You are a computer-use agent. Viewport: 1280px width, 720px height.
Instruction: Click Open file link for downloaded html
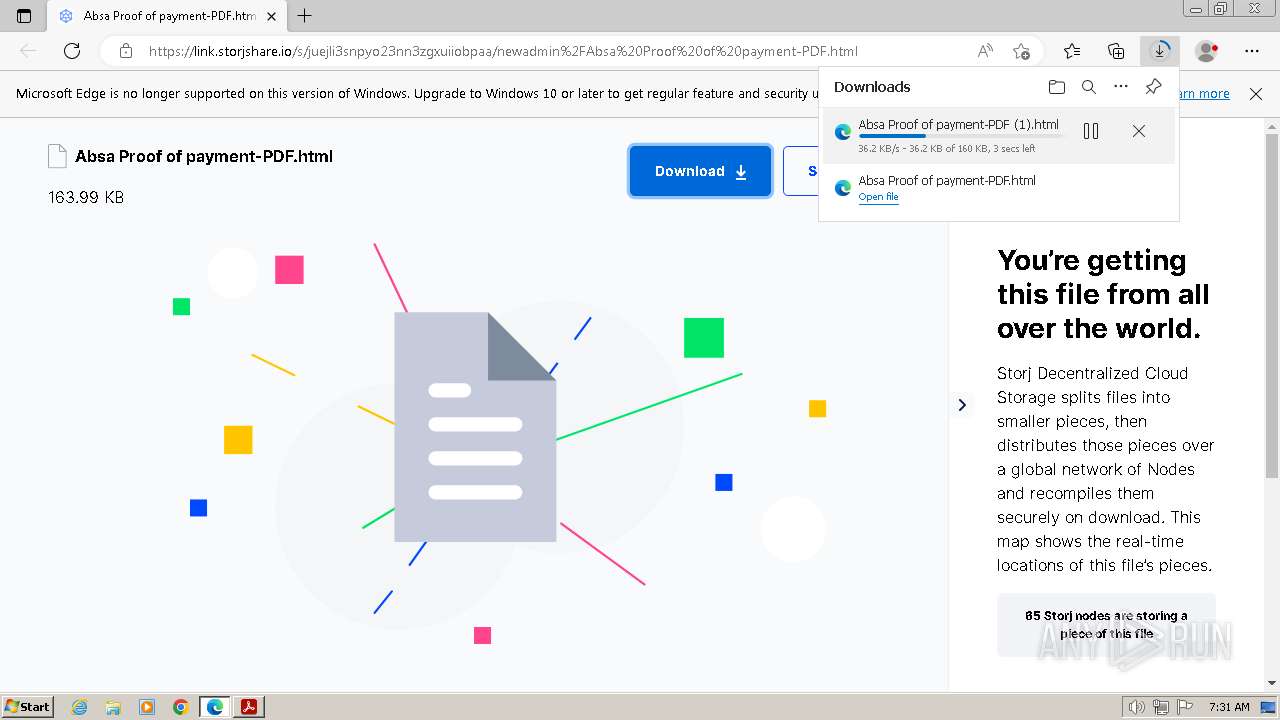point(878,197)
